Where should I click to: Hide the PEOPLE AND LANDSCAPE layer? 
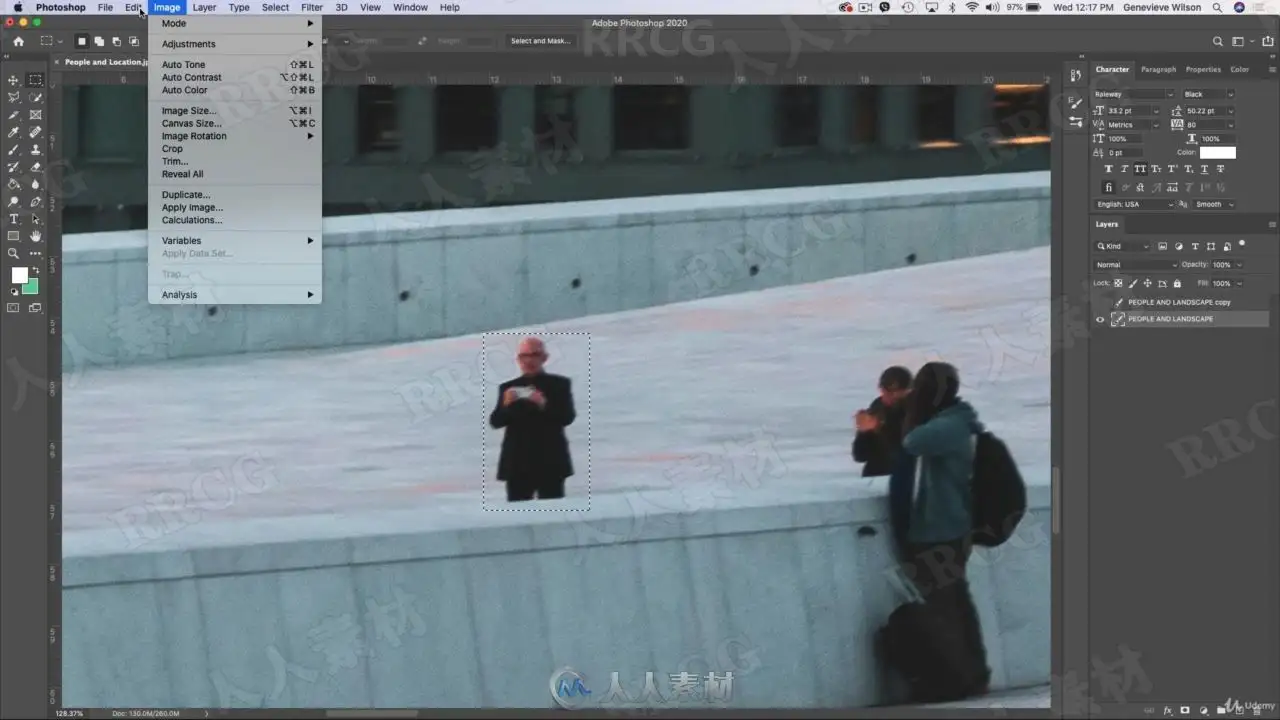point(1100,319)
